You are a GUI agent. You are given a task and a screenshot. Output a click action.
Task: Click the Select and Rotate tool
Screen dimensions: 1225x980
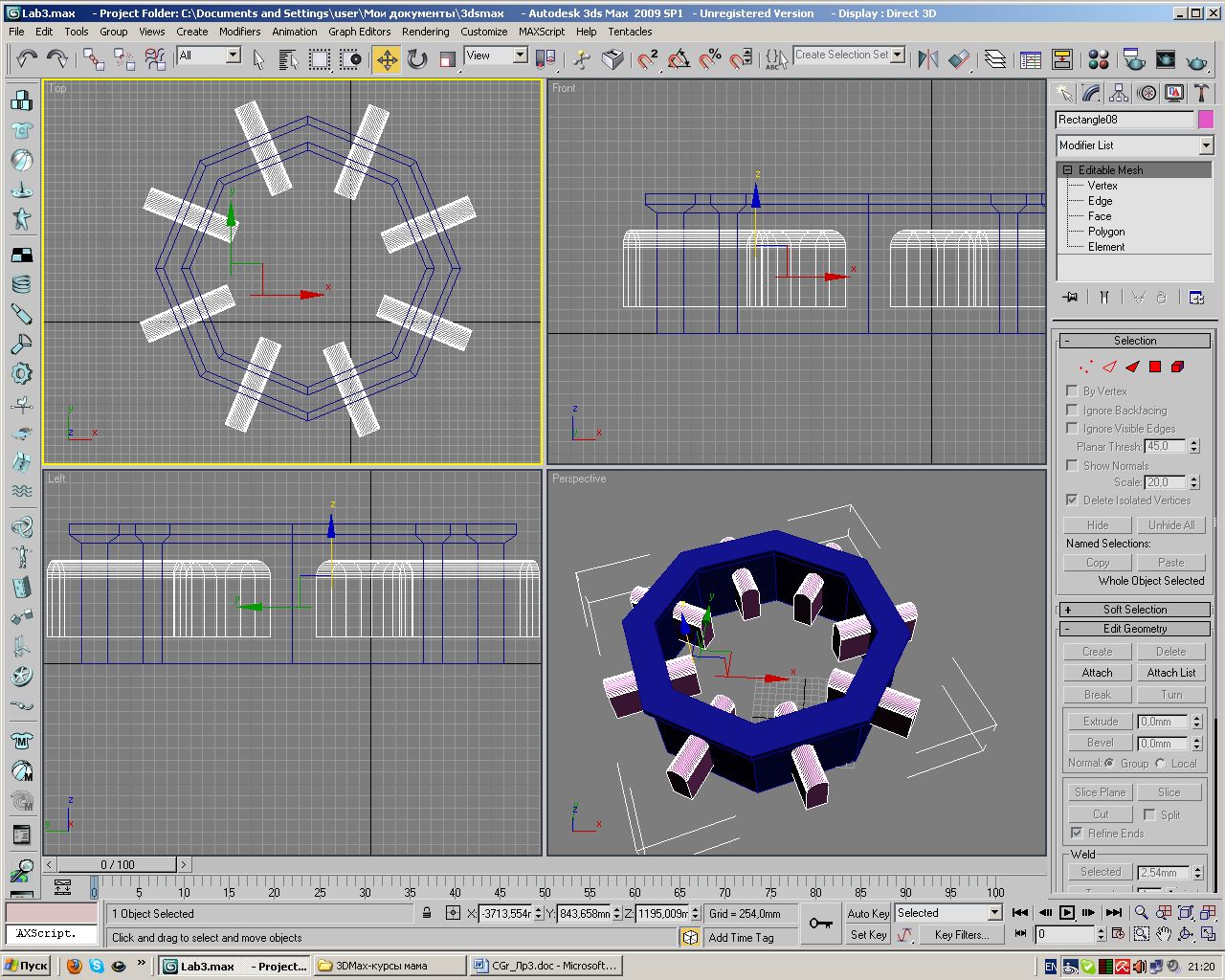[417, 59]
